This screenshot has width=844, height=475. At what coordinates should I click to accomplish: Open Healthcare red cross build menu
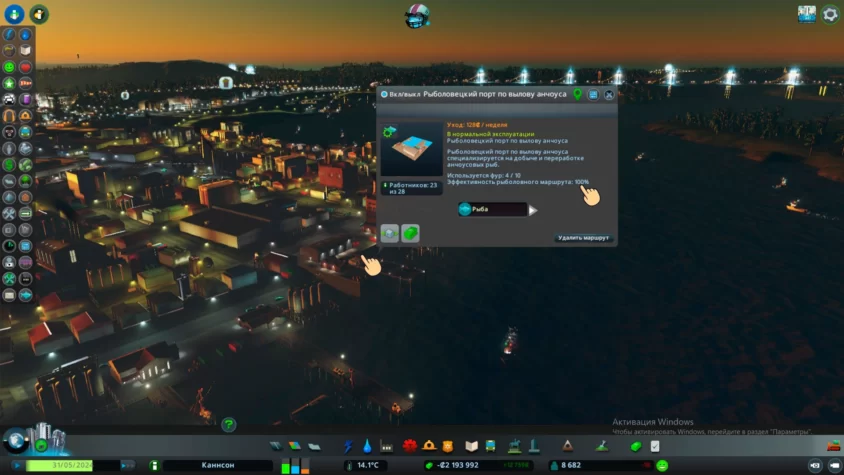pyautogui.click(x=410, y=446)
